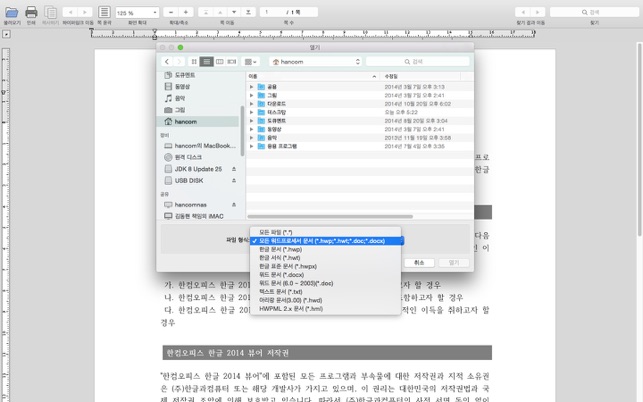643x402 pixels.
Task: Open the hancom location path dropdown
Action: 316,62
